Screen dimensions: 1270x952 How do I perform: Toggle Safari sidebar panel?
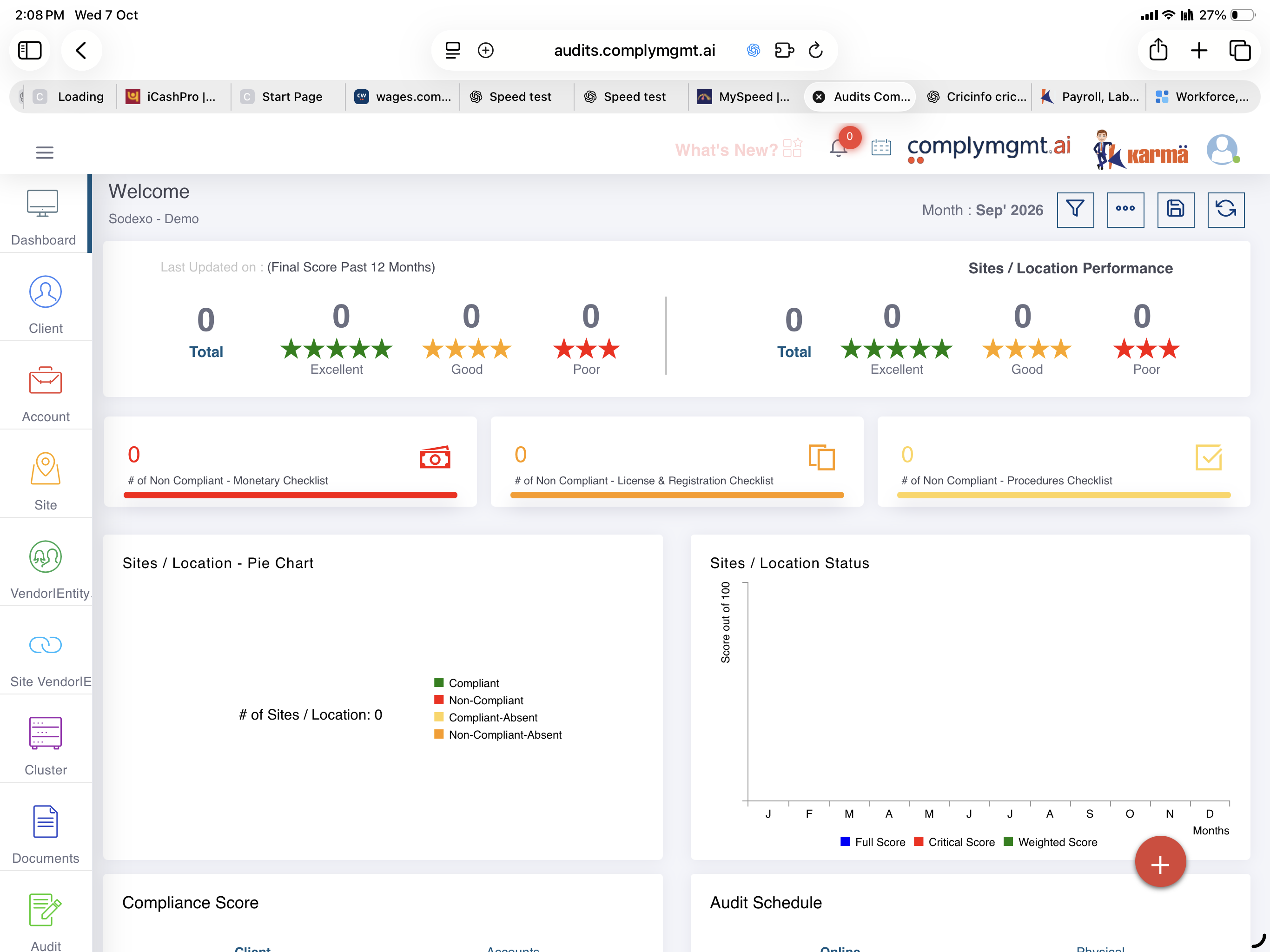[x=30, y=51]
